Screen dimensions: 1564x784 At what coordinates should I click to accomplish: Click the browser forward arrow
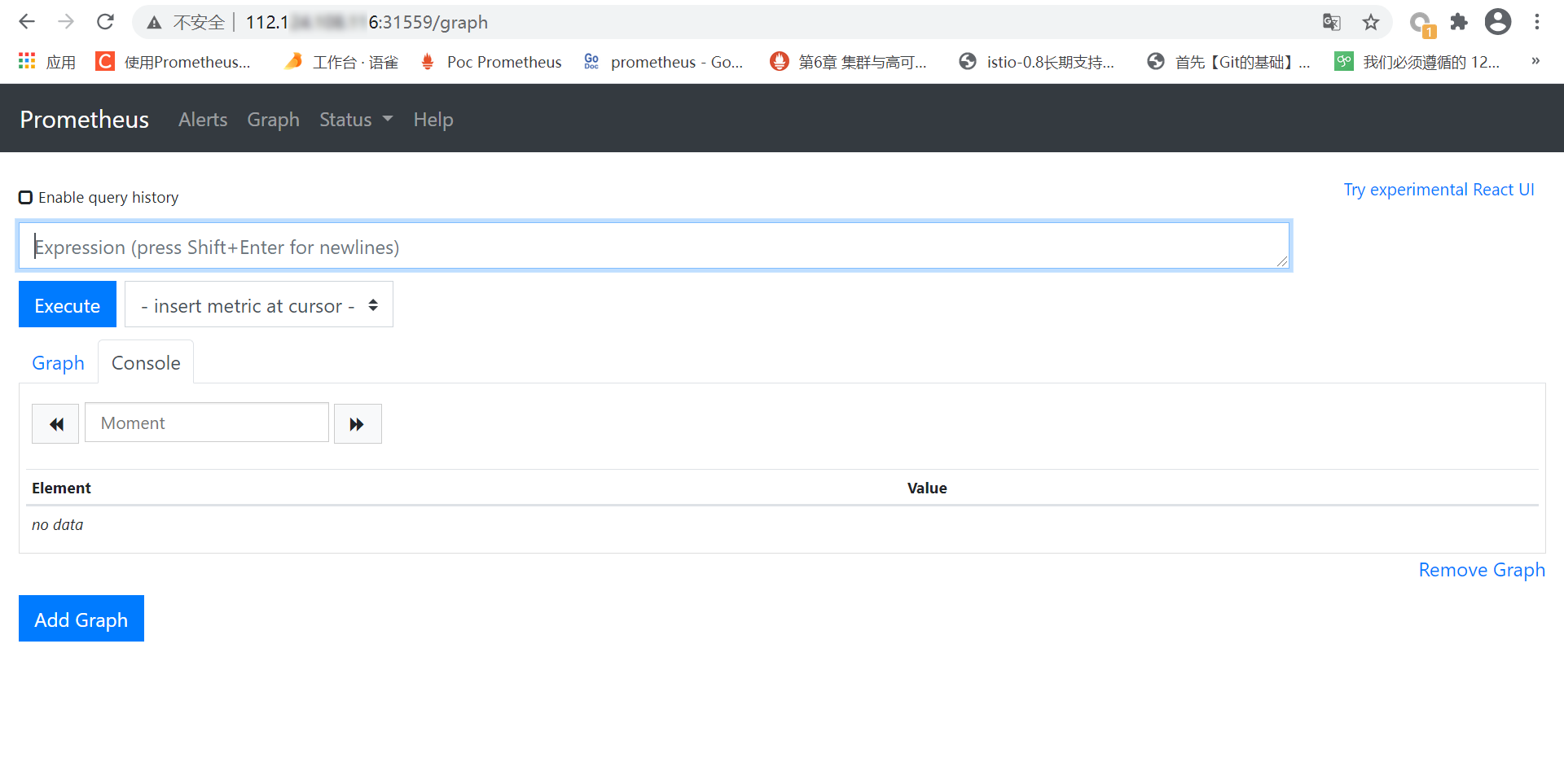[x=66, y=22]
